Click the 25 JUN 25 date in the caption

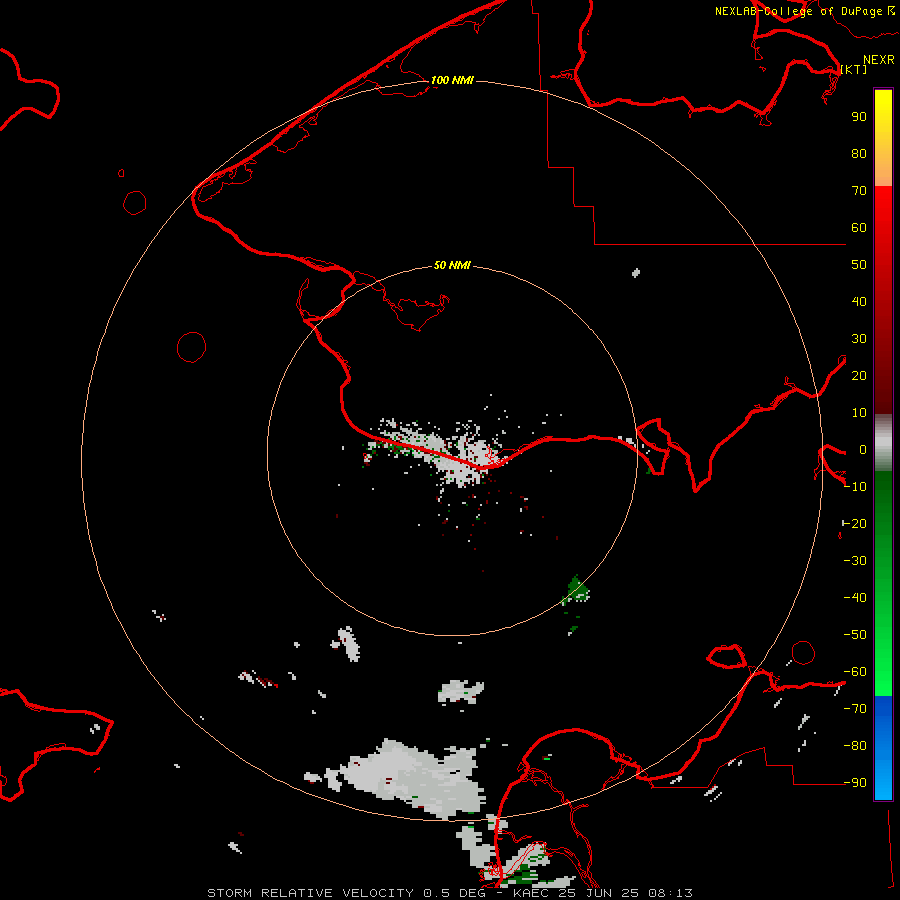click(599, 893)
